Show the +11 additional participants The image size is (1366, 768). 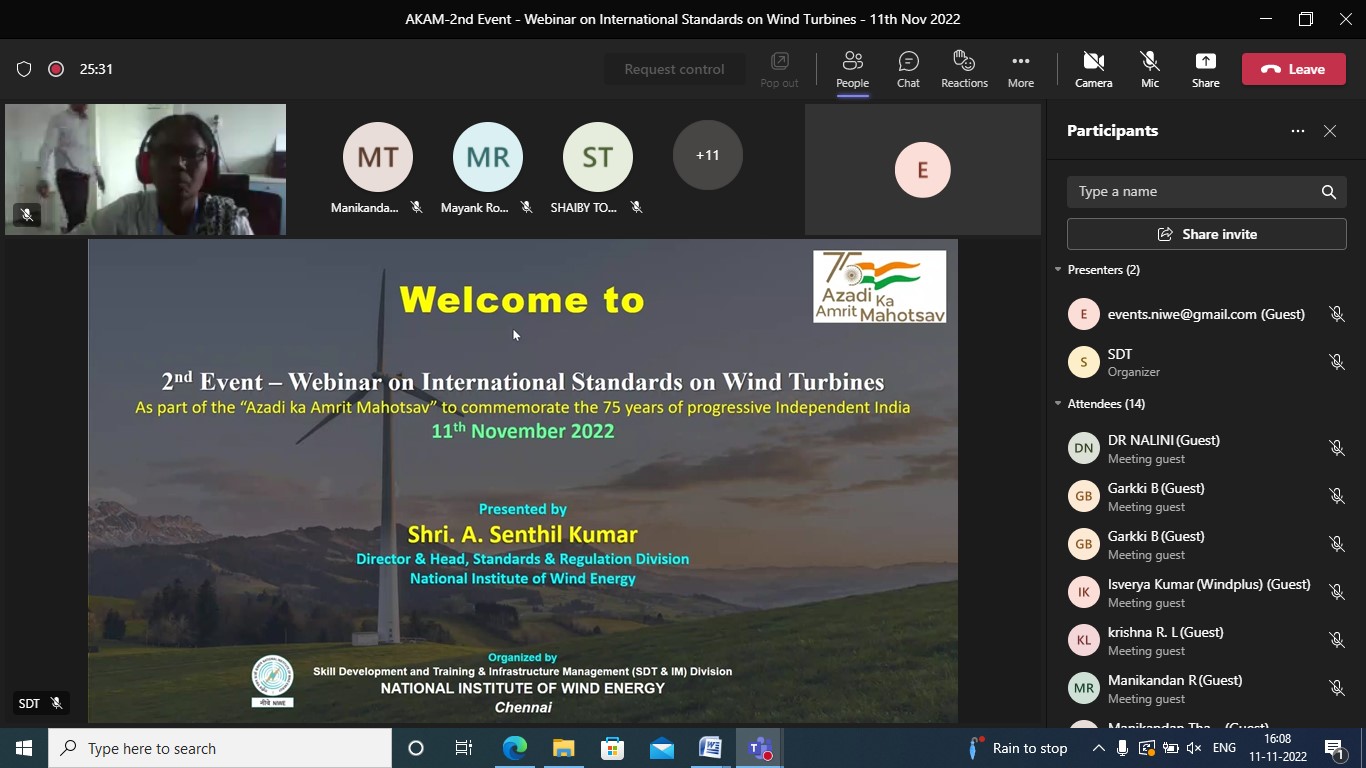pos(707,155)
